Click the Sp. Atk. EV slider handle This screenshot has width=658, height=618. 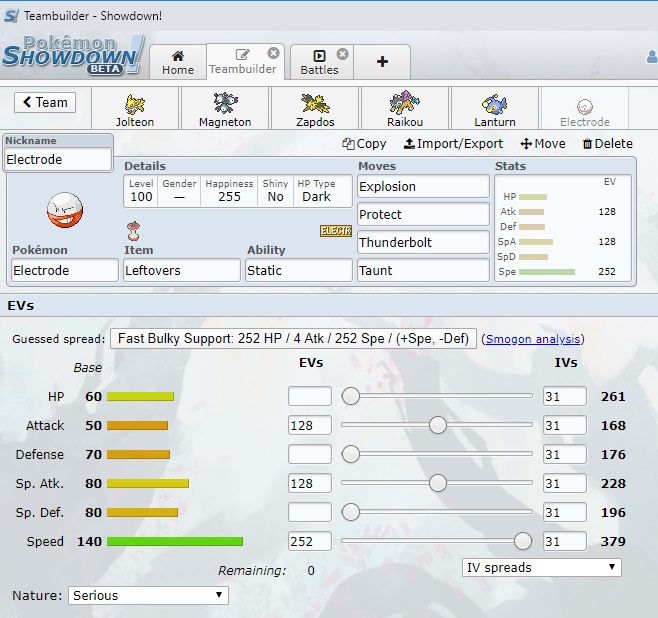tap(438, 483)
